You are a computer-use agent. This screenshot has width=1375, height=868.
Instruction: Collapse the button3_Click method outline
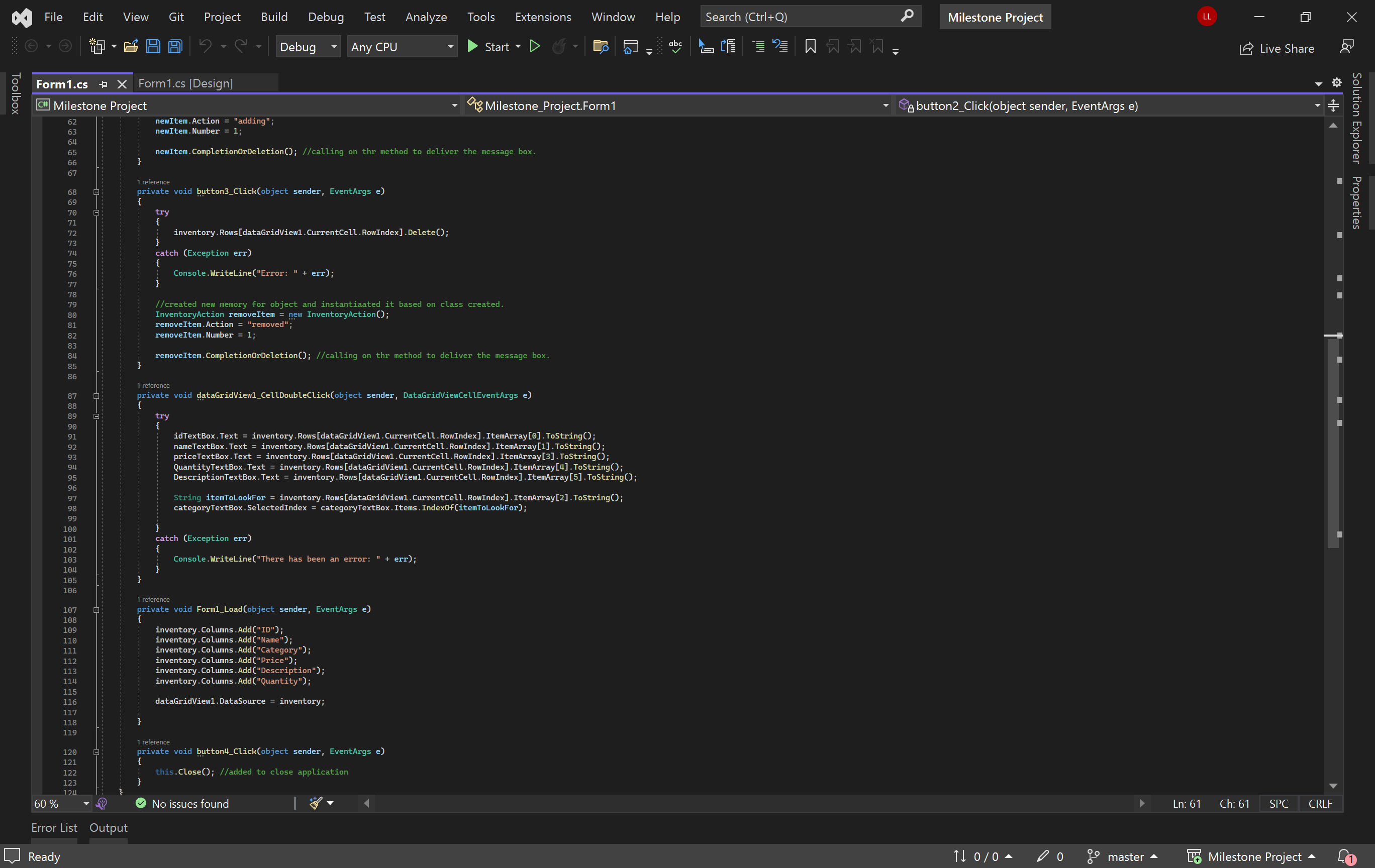(x=96, y=192)
